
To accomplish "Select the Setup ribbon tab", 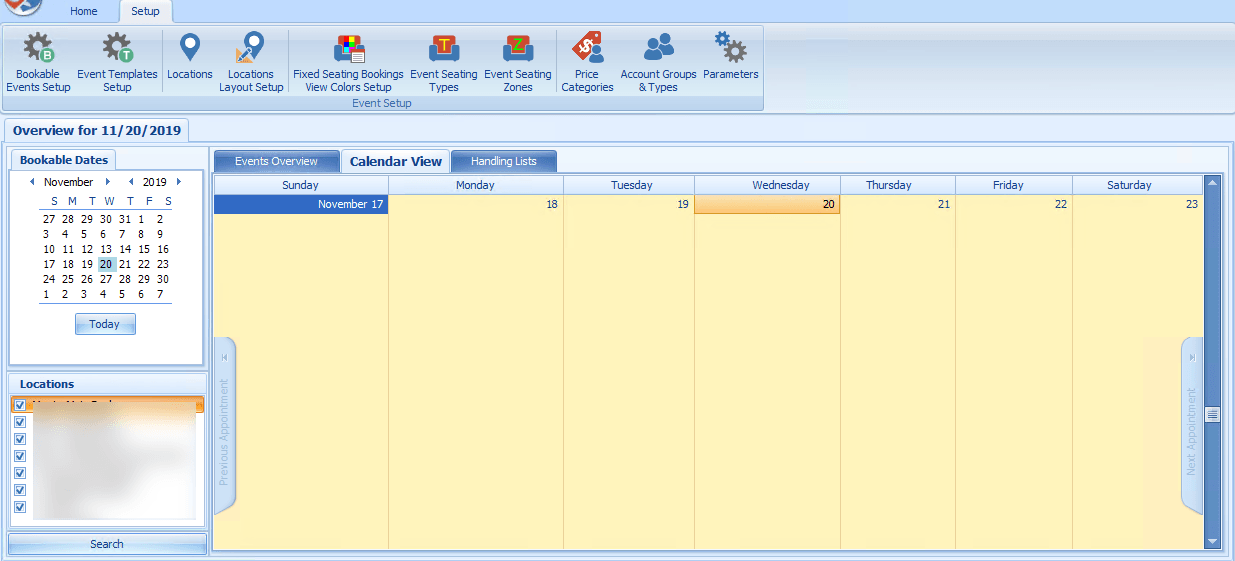I will click(x=145, y=12).
